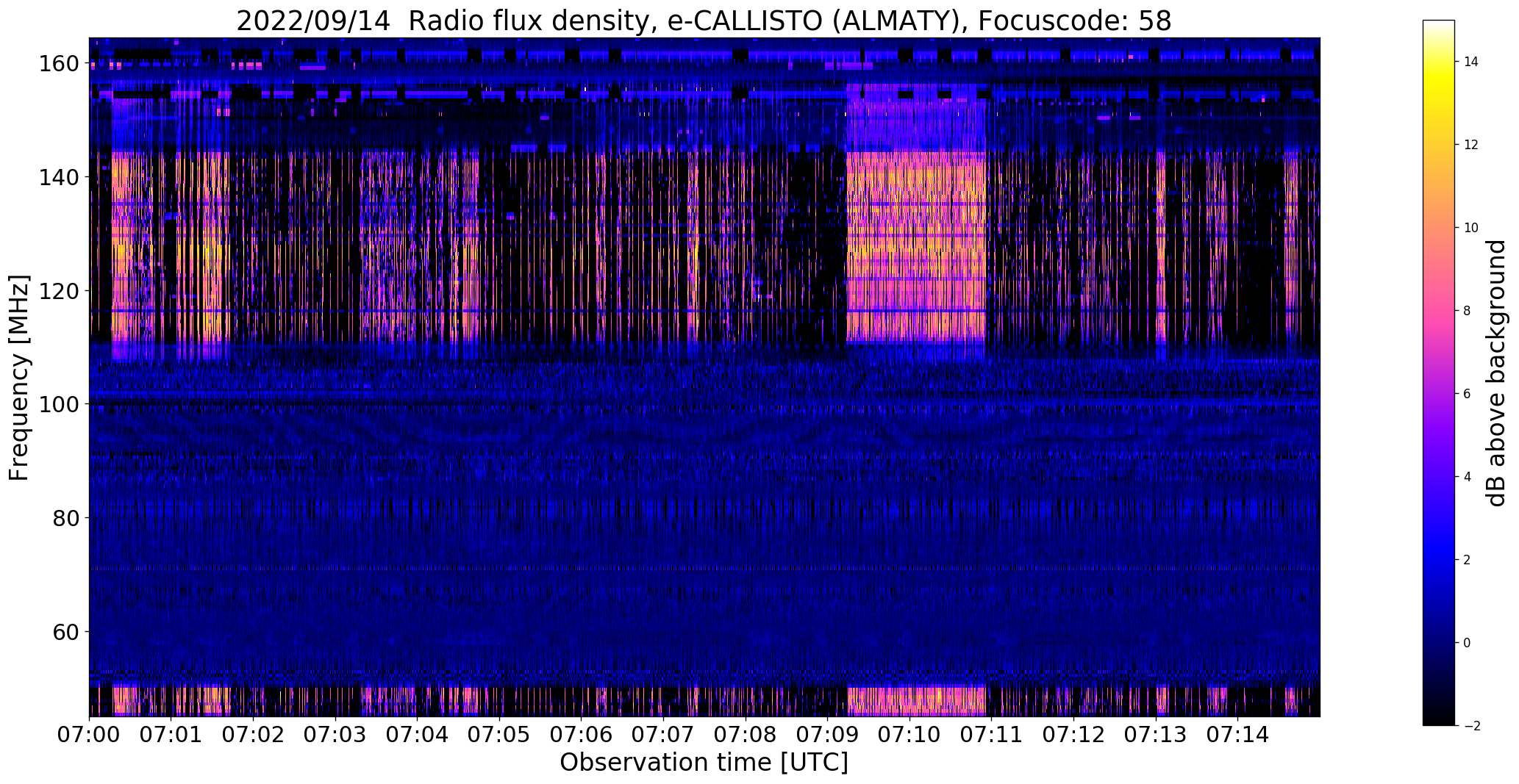The width and height of the screenshot is (1519, 784).
Task: Select the 07:02 time tick label
Action: point(254,735)
